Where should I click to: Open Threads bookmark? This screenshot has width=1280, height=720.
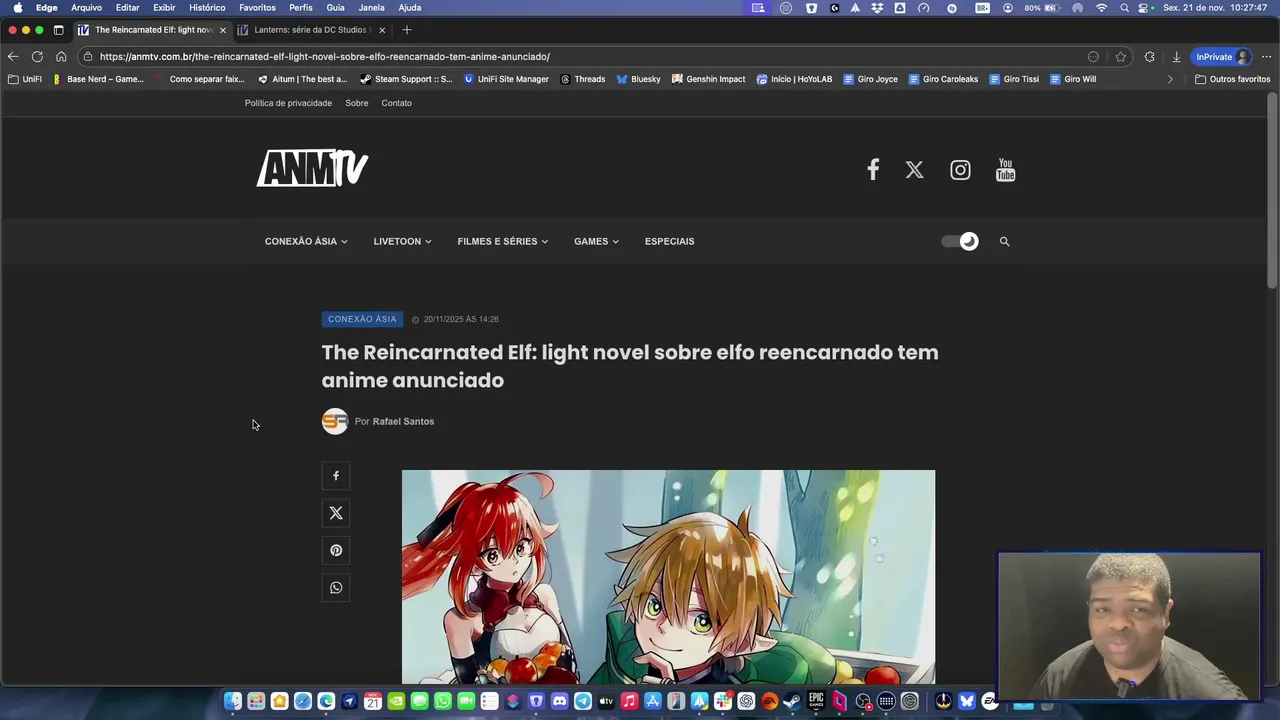[x=583, y=79]
